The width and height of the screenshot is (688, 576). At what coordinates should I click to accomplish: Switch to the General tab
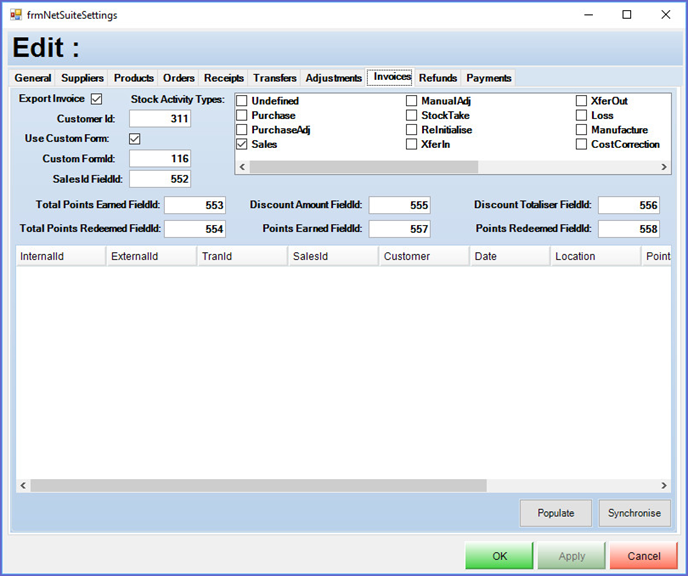click(33, 78)
